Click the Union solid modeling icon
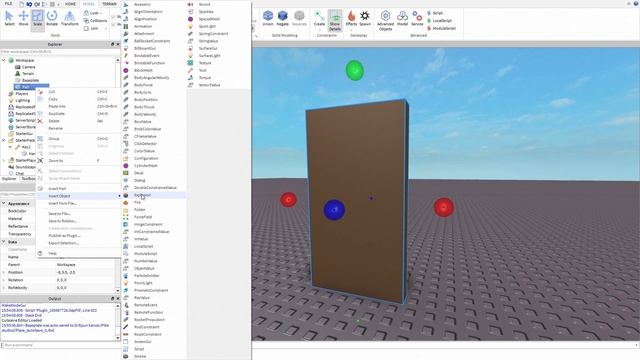This screenshot has width=640, height=360. (268, 18)
